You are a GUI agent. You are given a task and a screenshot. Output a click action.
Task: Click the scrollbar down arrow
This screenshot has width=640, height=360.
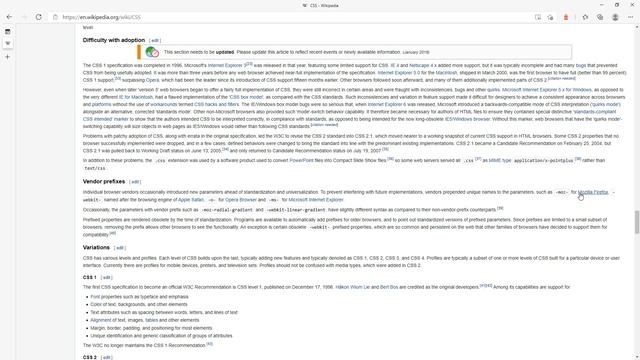pyautogui.click(x=637, y=357)
